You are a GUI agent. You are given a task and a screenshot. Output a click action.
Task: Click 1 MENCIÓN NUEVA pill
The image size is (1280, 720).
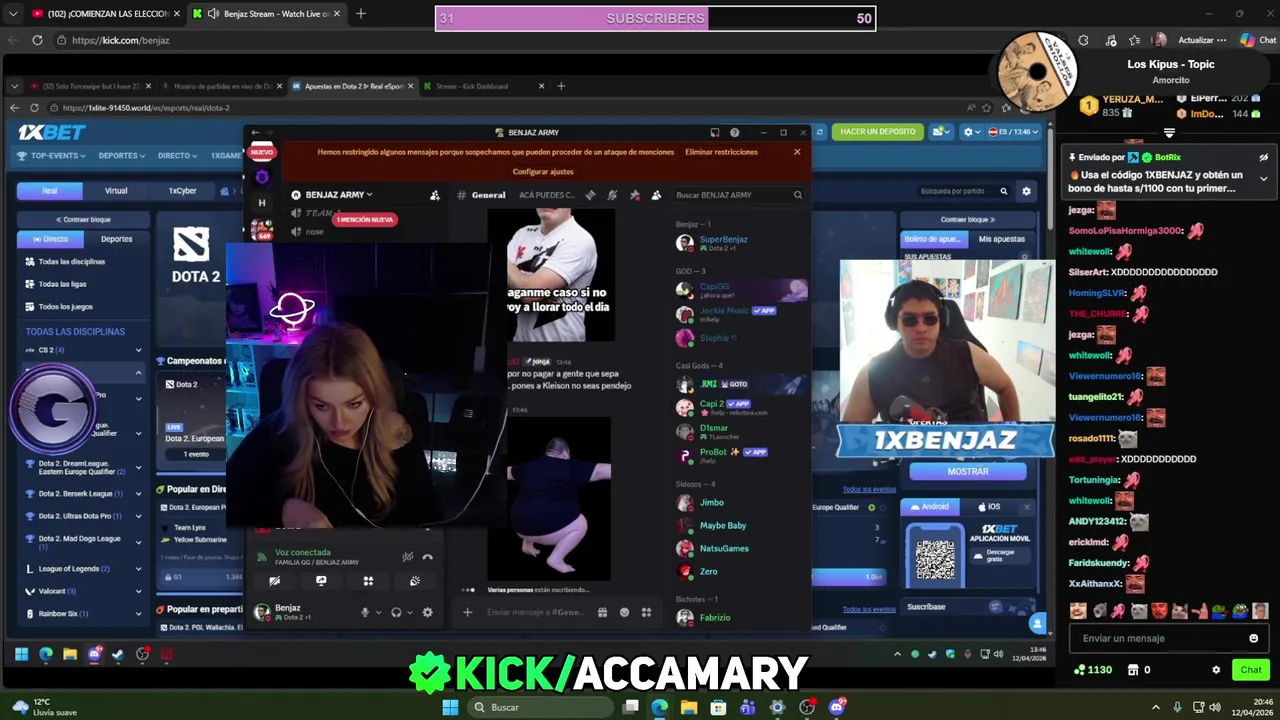point(364,219)
